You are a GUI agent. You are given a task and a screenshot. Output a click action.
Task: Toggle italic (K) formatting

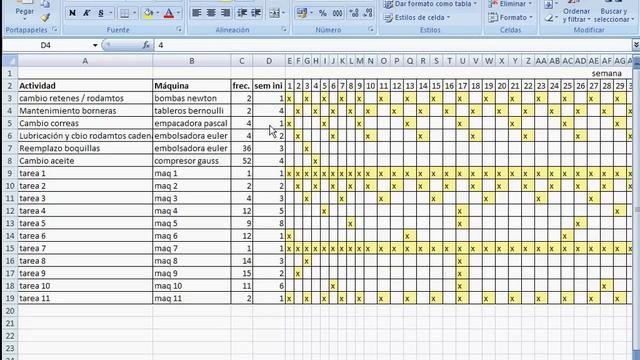(x=87, y=13)
